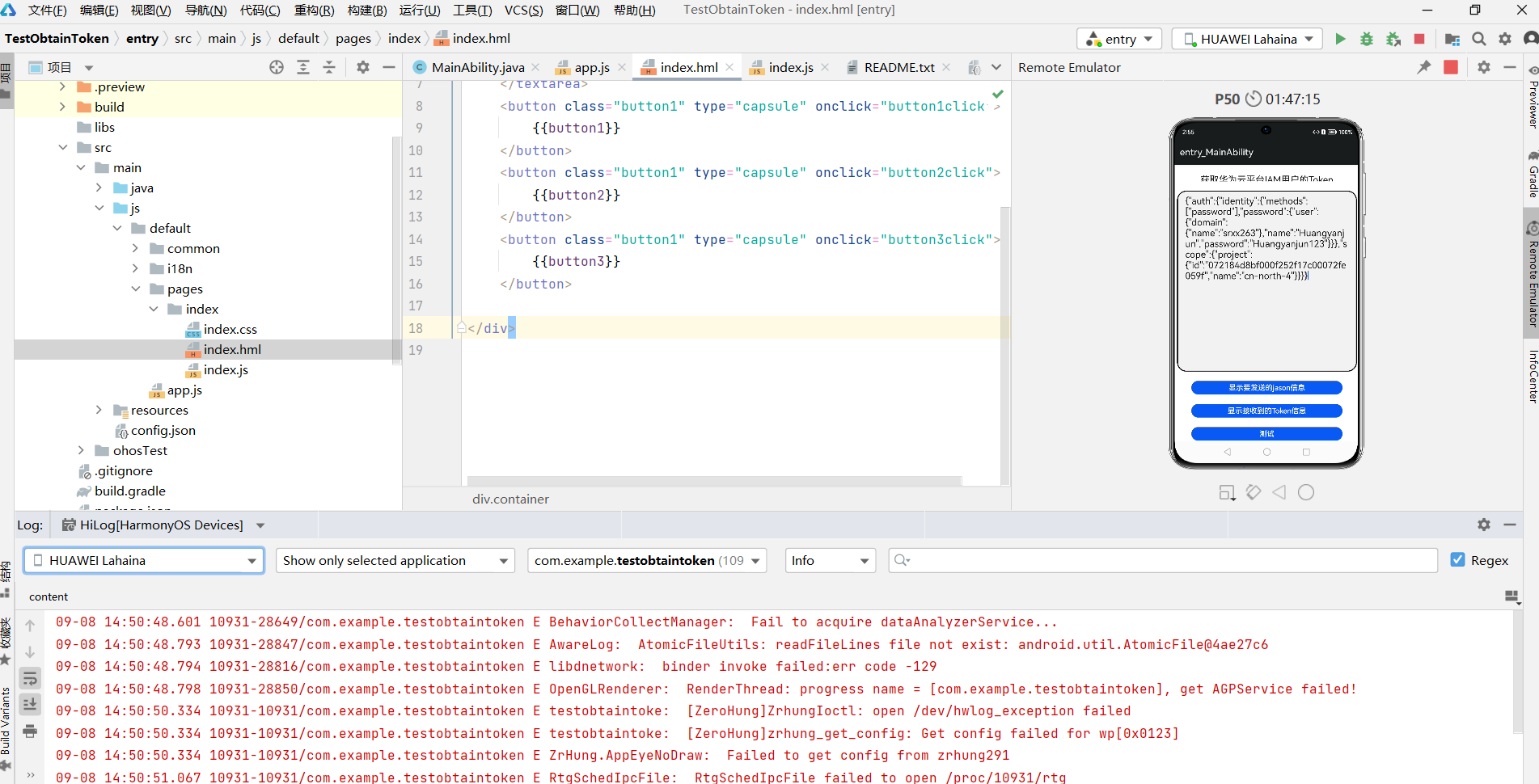The width and height of the screenshot is (1539, 784).
Task: Click the editor horizontal scrollbar
Action: [x=714, y=481]
